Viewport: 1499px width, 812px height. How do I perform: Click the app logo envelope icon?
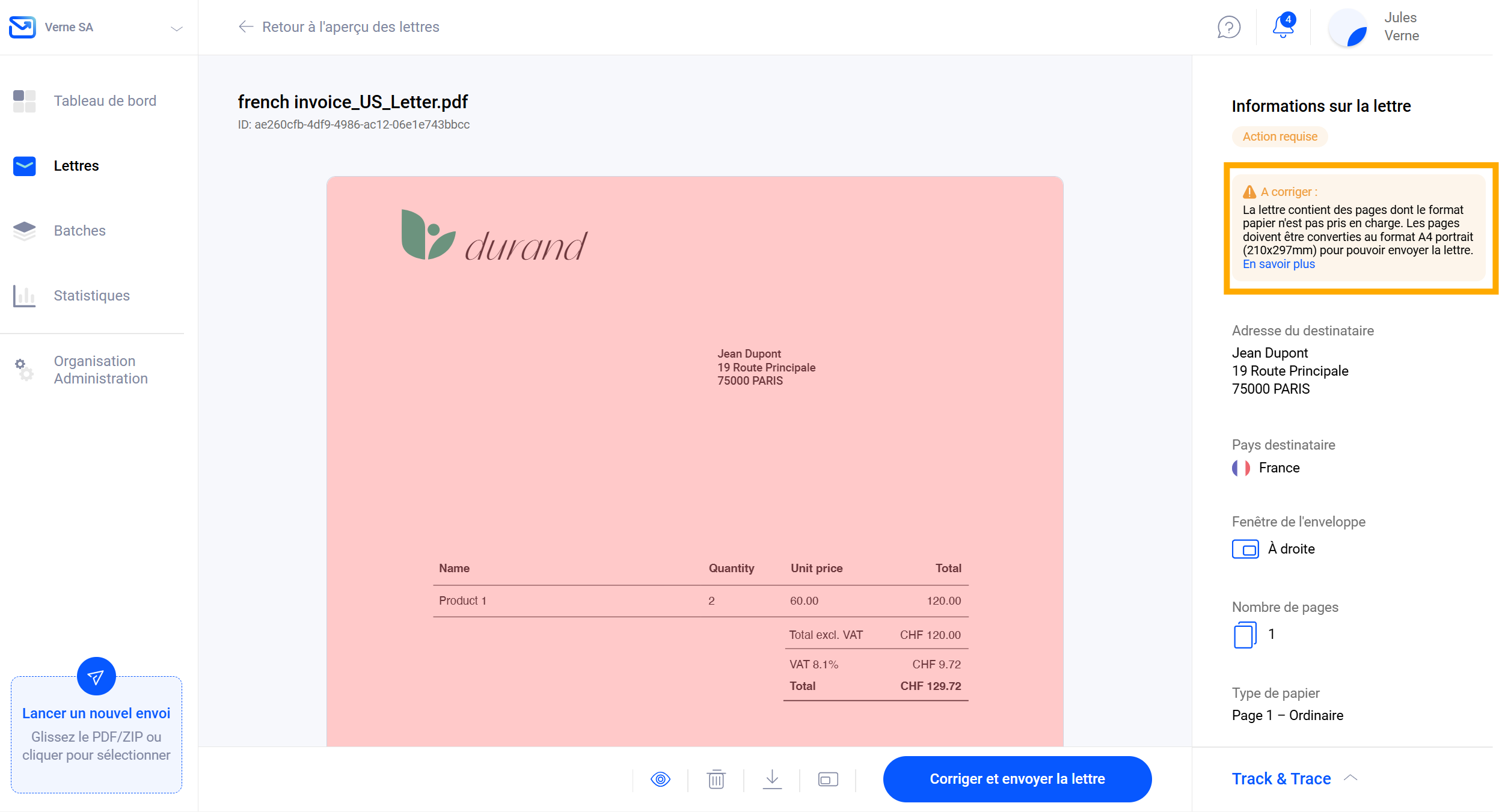pyautogui.click(x=22, y=27)
